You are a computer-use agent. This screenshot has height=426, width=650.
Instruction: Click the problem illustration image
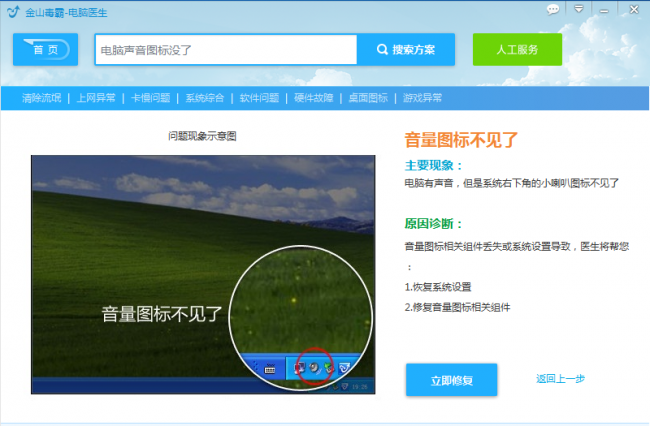pyautogui.click(x=203, y=275)
